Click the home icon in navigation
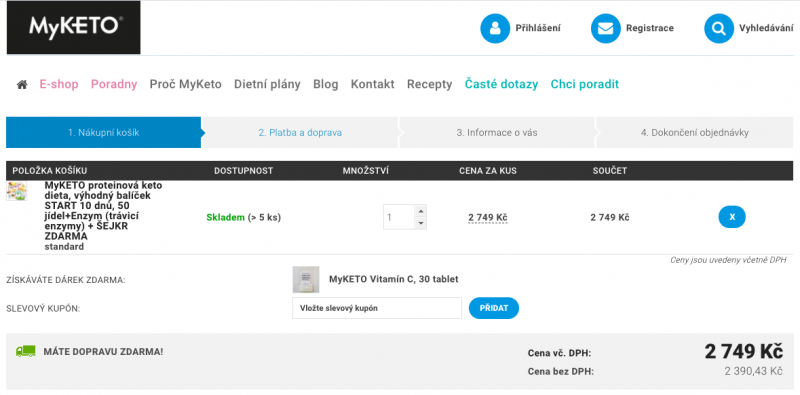Image resolution: width=800 pixels, height=395 pixels. pos(22,85)
